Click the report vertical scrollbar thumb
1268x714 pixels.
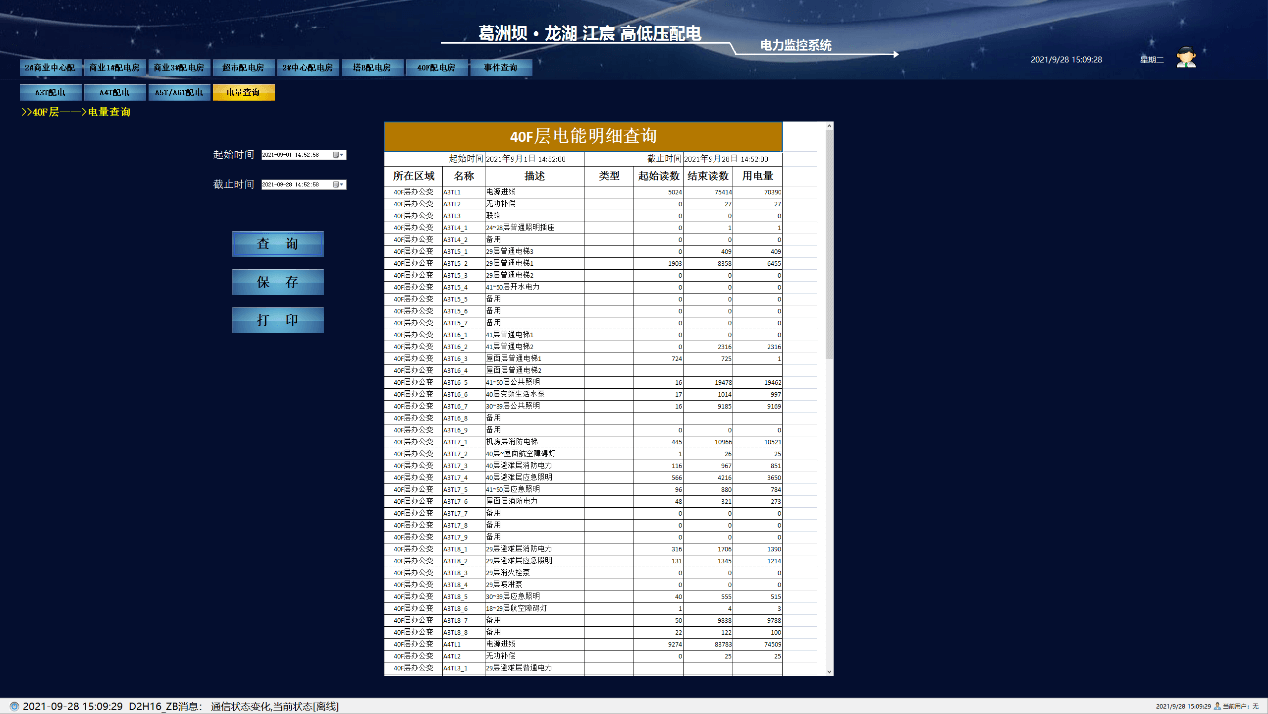coord(828,246)
